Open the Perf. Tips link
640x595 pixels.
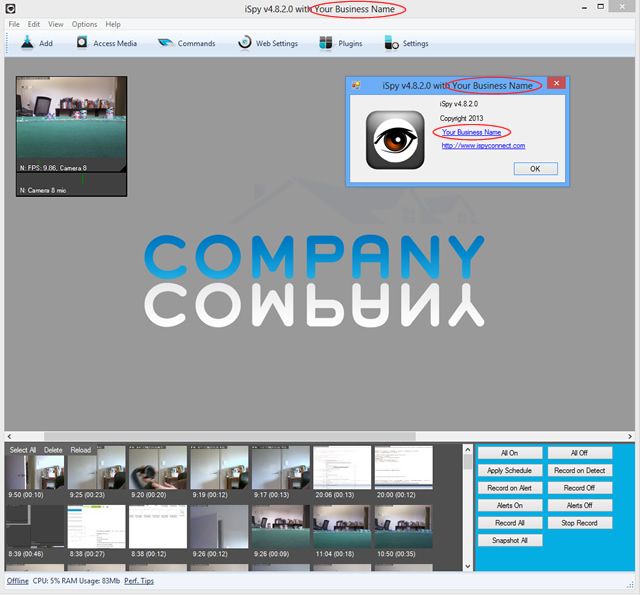tap(139, 581)
